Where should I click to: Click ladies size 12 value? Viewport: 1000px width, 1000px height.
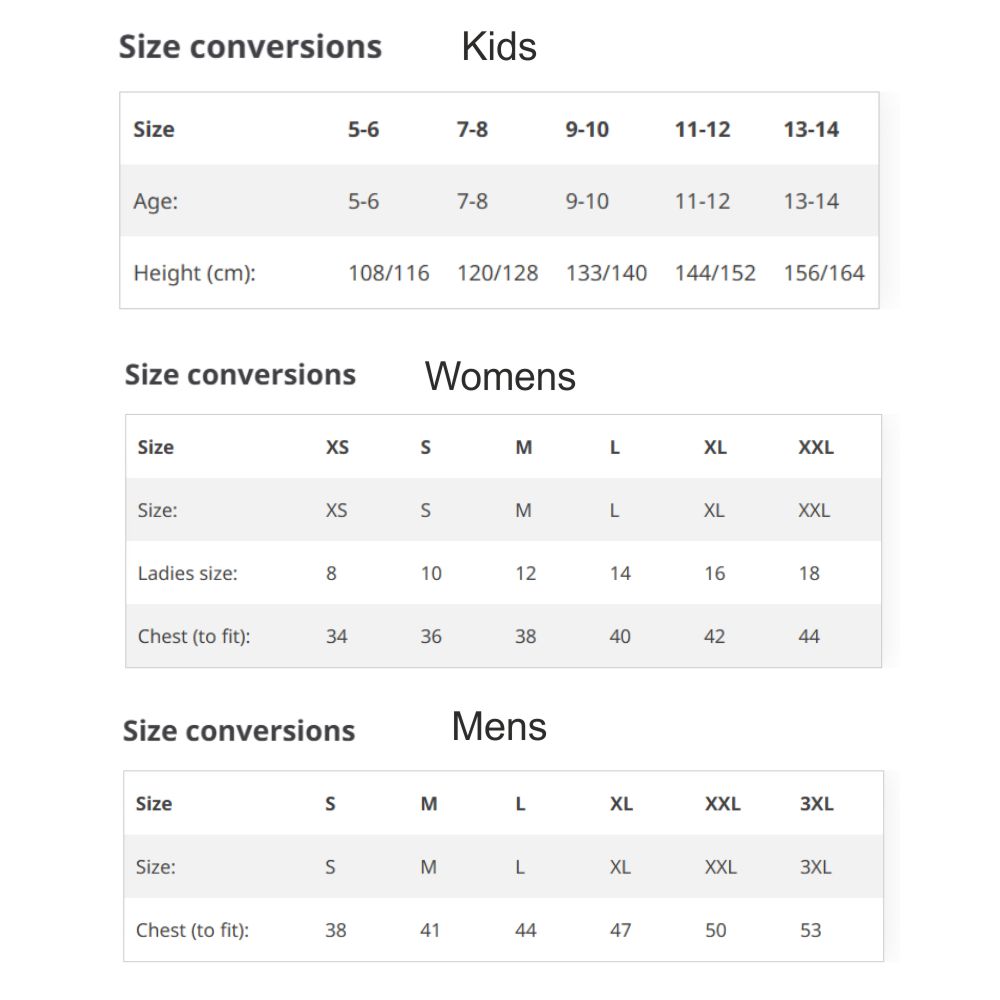point(525,573)
